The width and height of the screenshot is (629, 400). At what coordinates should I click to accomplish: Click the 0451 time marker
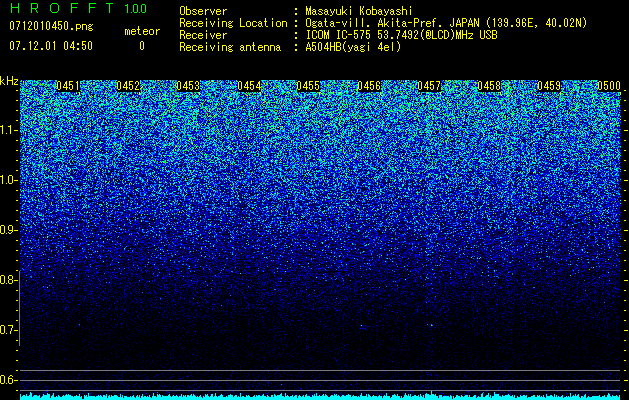(x=68, y=86)
